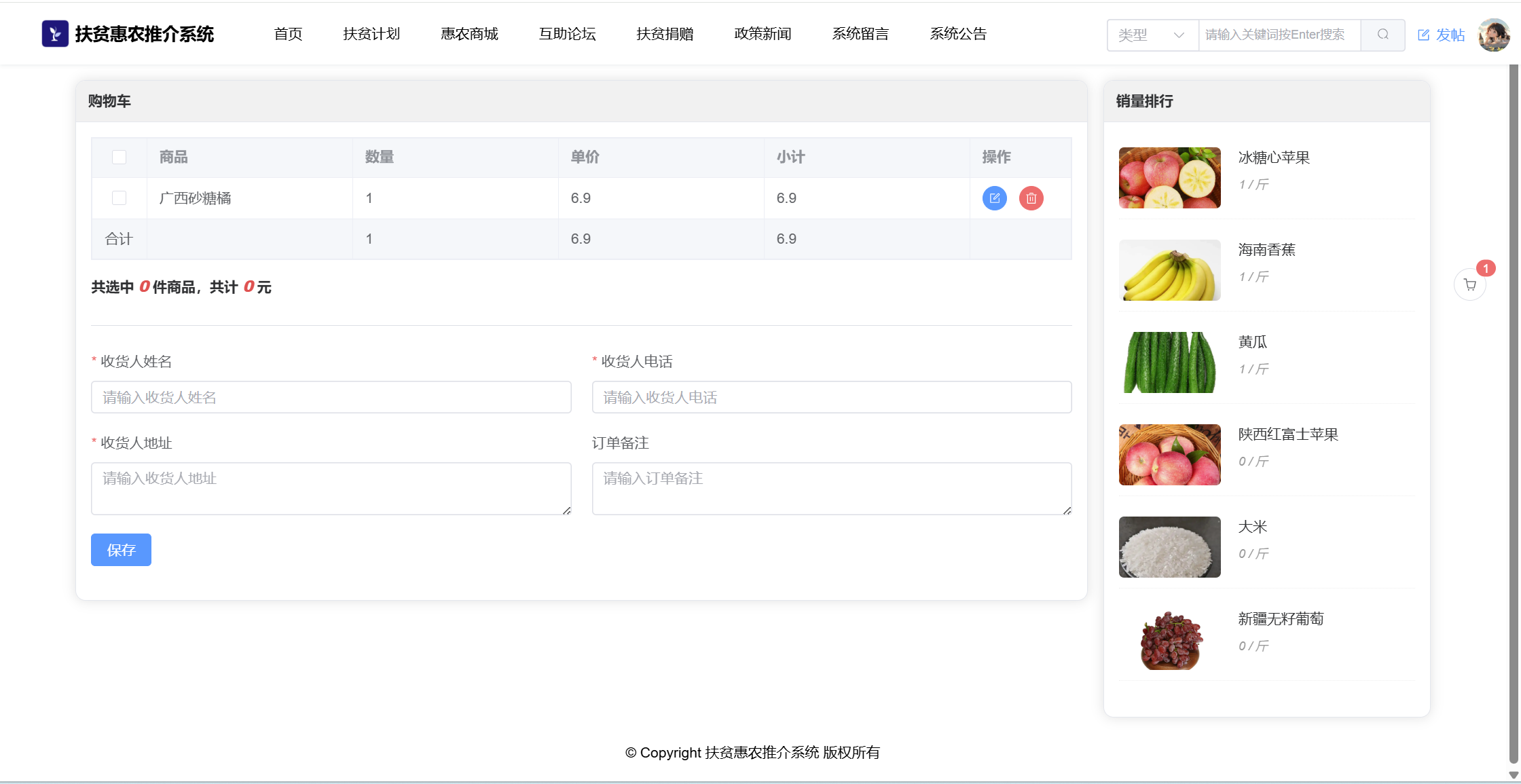Image resolution: width=1521 pixels, height=784 pixels.
Task: Focus the 收货人姓名 input field
Action: (x=331, y=397)
